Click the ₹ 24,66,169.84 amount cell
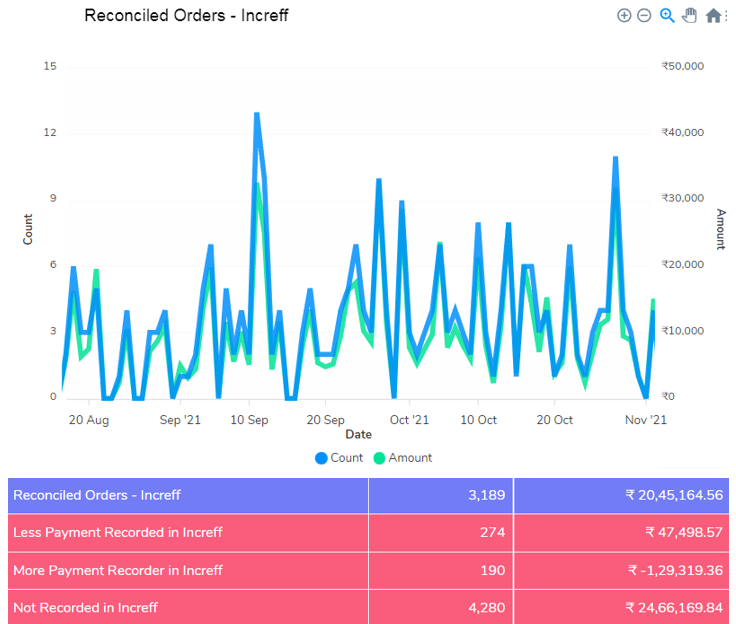The width and height of the screenshot is (736, 624). (x=621, y=607)
